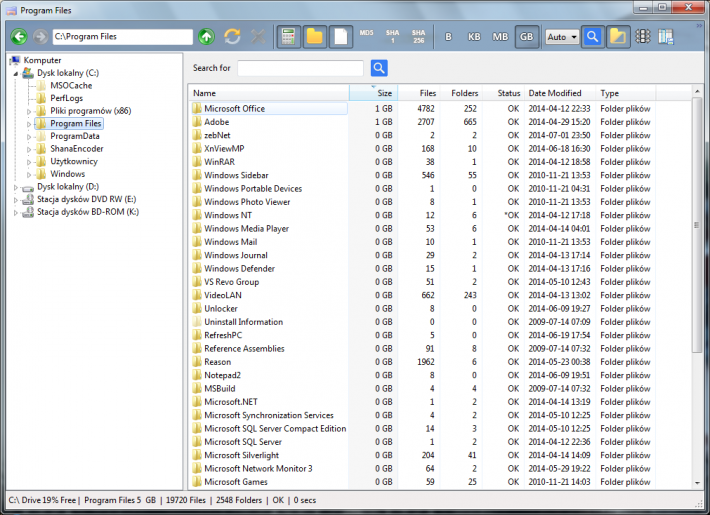
Task: Open the Auto dropdown in toolbar
Action: 562,37
